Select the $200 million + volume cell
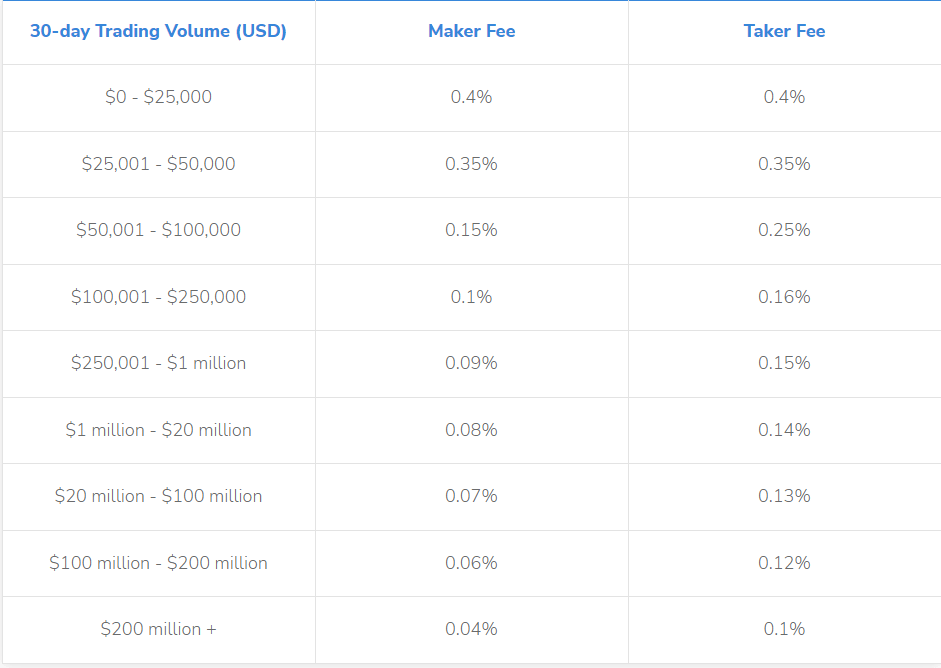Viewport: 941px width, 668px height. pyautogui.click(x=158, y=629)
